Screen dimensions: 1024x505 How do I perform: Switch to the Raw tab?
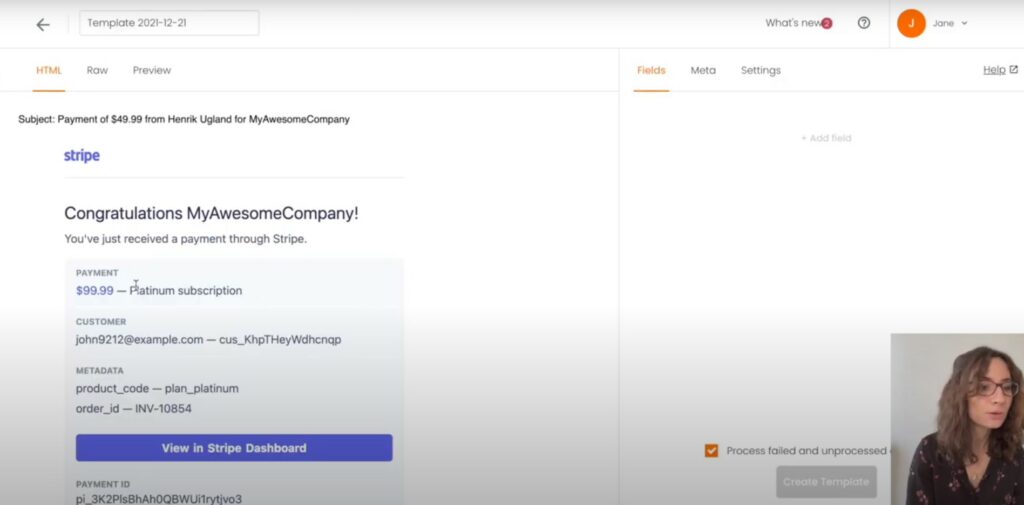97,70
